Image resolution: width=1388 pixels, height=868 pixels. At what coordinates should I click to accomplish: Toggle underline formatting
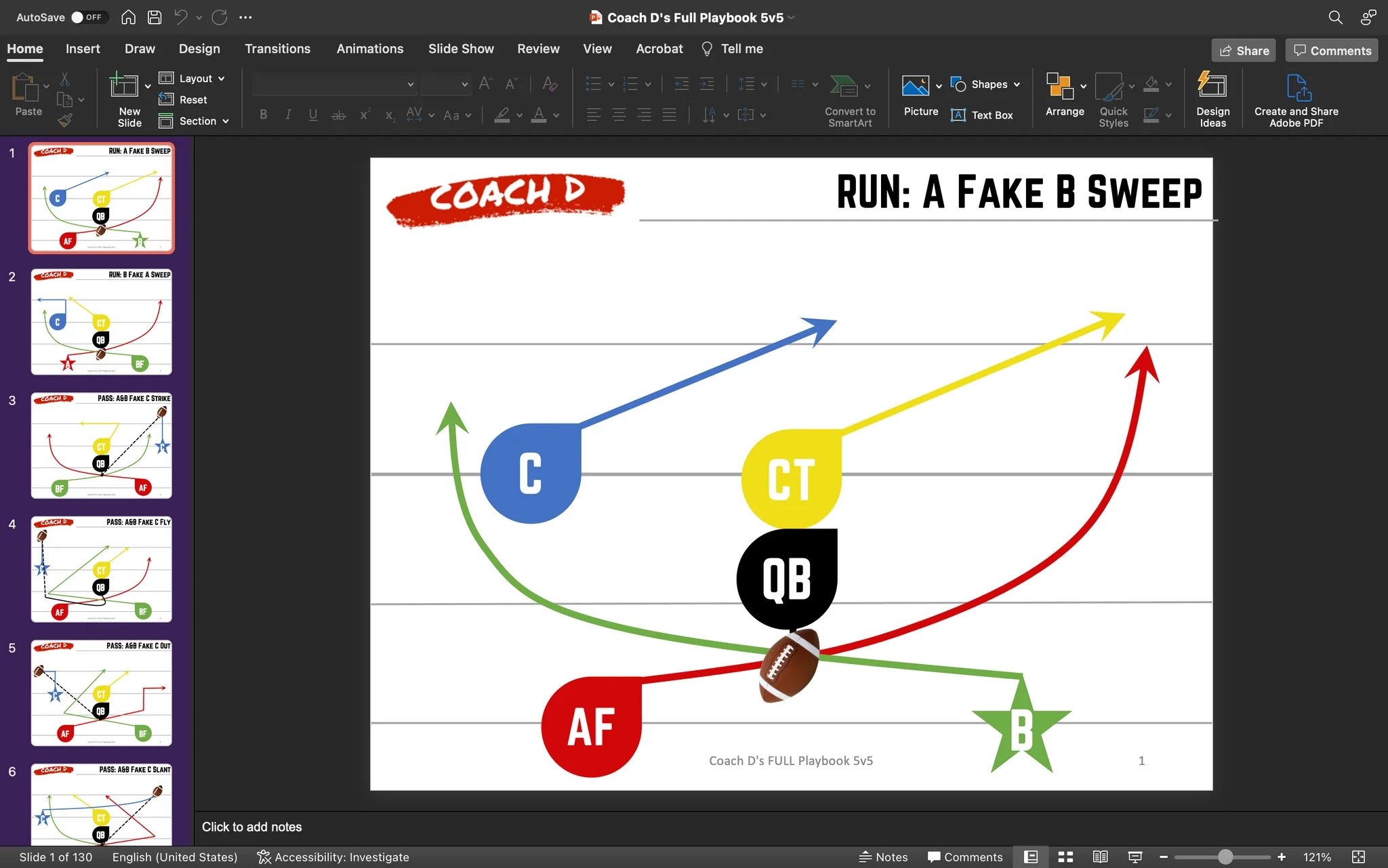(312, 115)
